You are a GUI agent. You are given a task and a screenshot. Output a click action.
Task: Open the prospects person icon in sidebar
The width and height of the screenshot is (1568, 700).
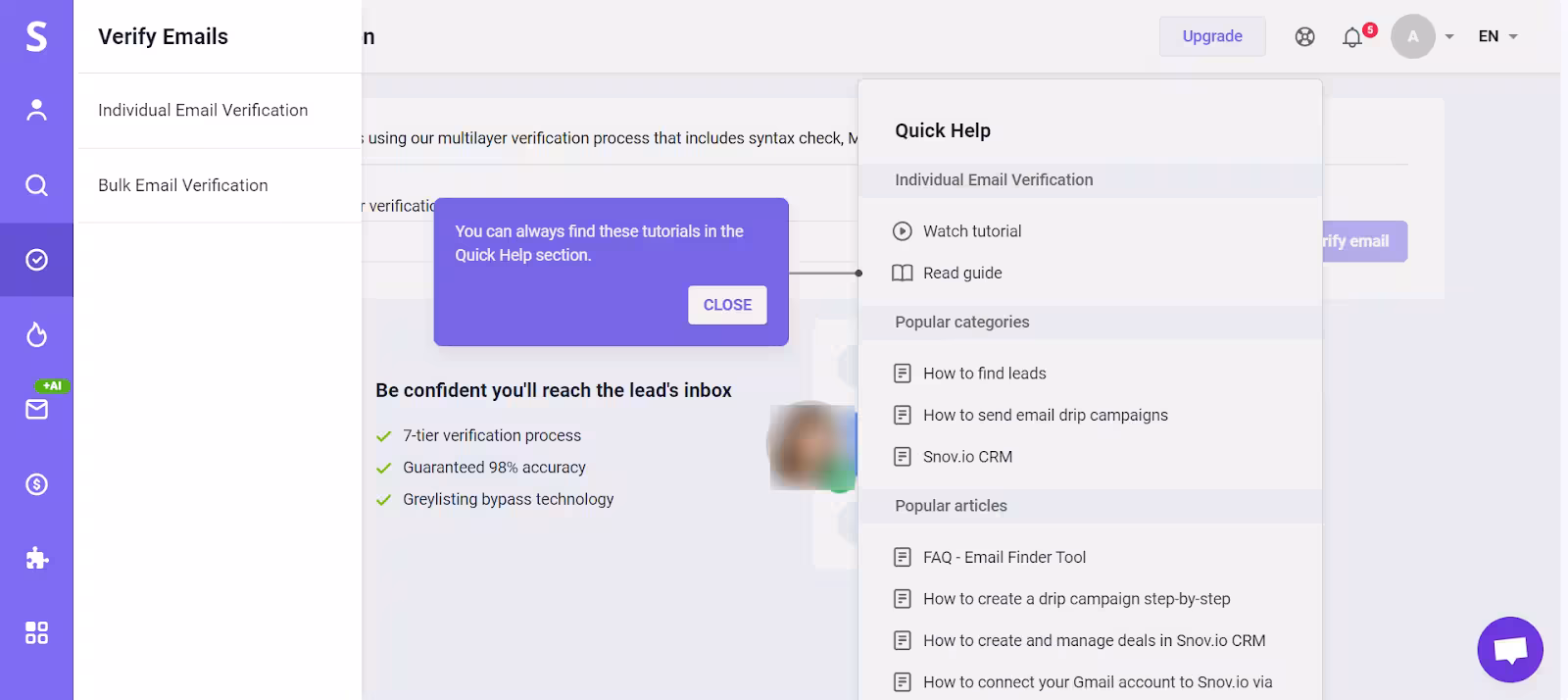click(36, 110)
